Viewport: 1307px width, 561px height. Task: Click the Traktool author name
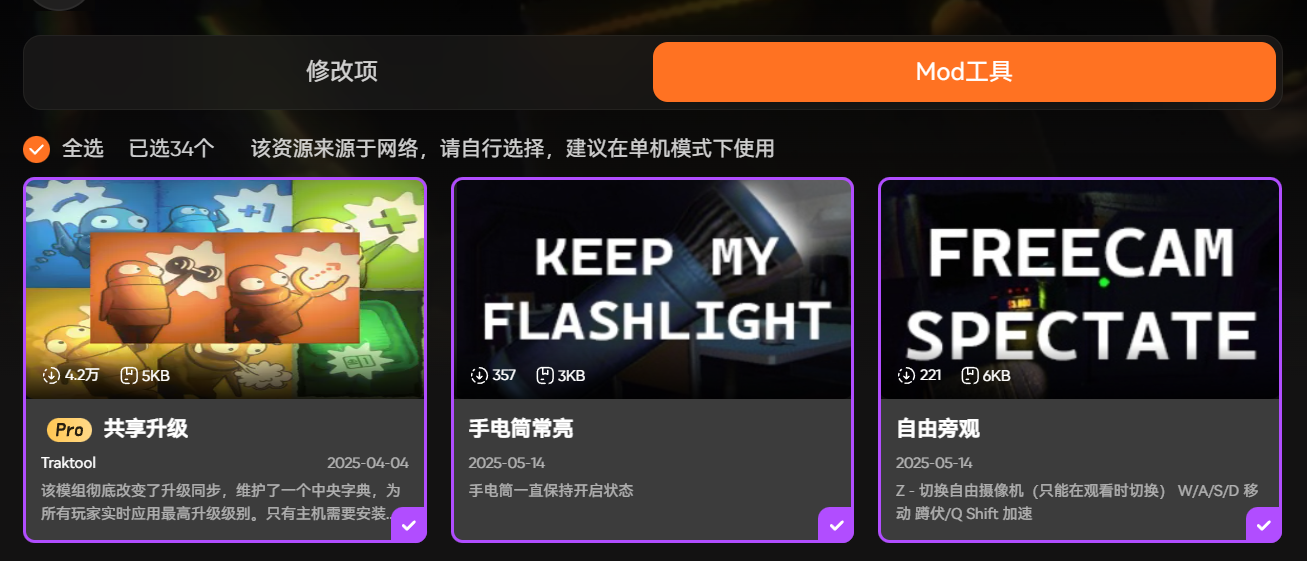[x=69, y=463]
